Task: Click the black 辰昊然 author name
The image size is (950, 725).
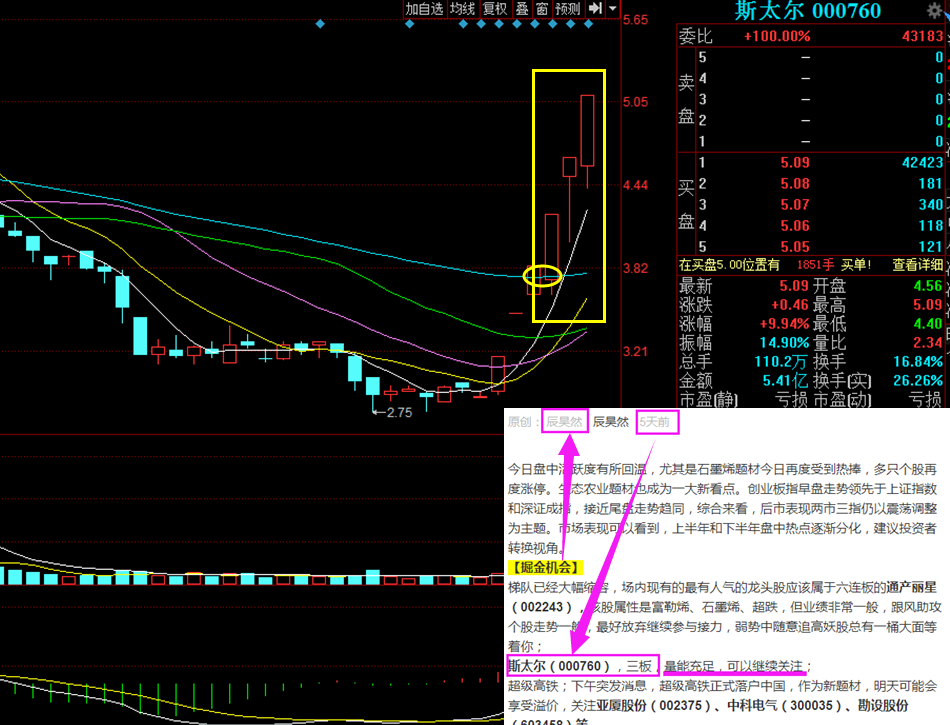Action: click(x=611, y=422)
